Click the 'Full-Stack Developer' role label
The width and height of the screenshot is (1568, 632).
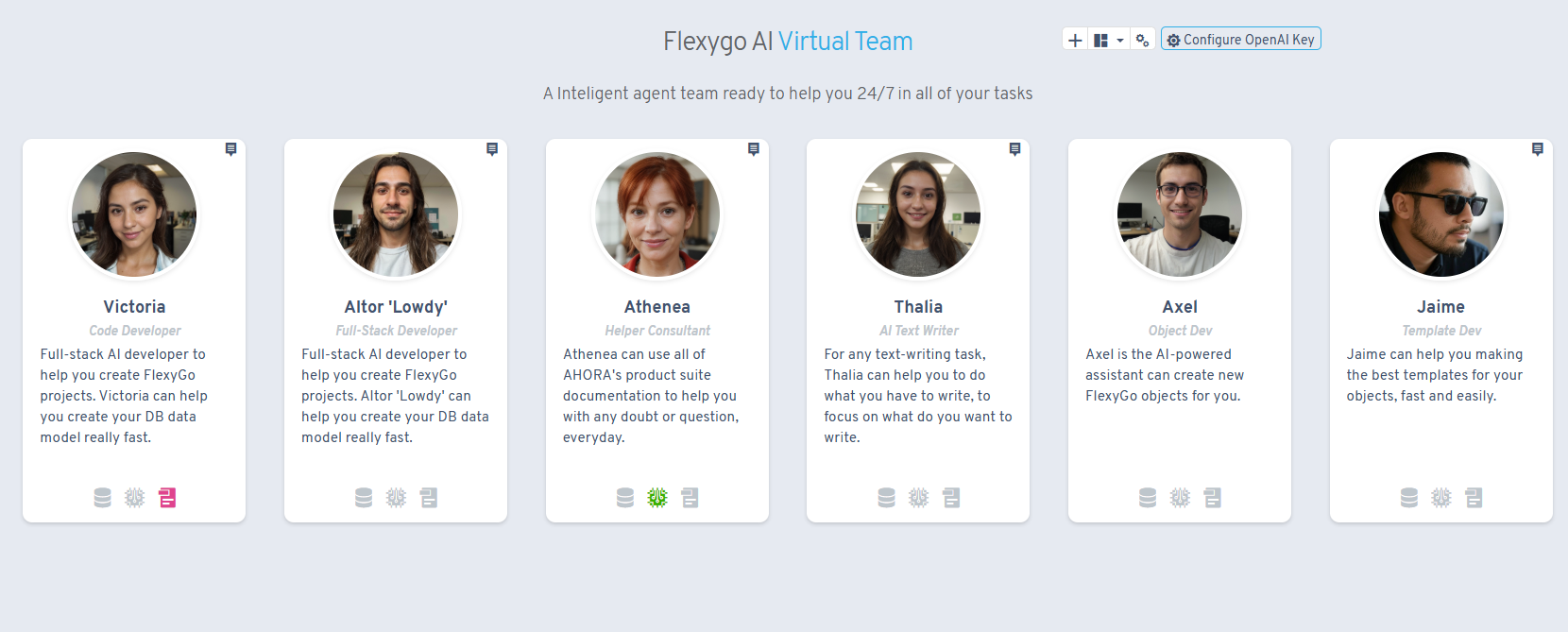[396, 331]
